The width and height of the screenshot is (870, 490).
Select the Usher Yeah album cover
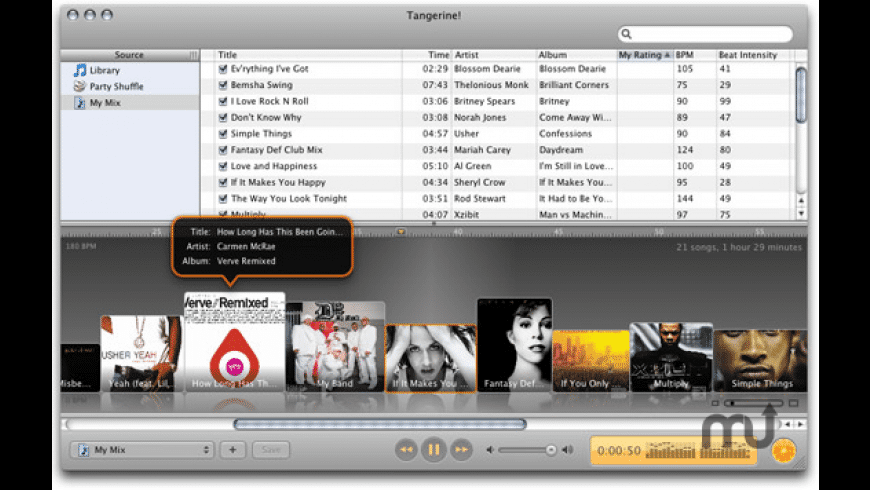141,353
